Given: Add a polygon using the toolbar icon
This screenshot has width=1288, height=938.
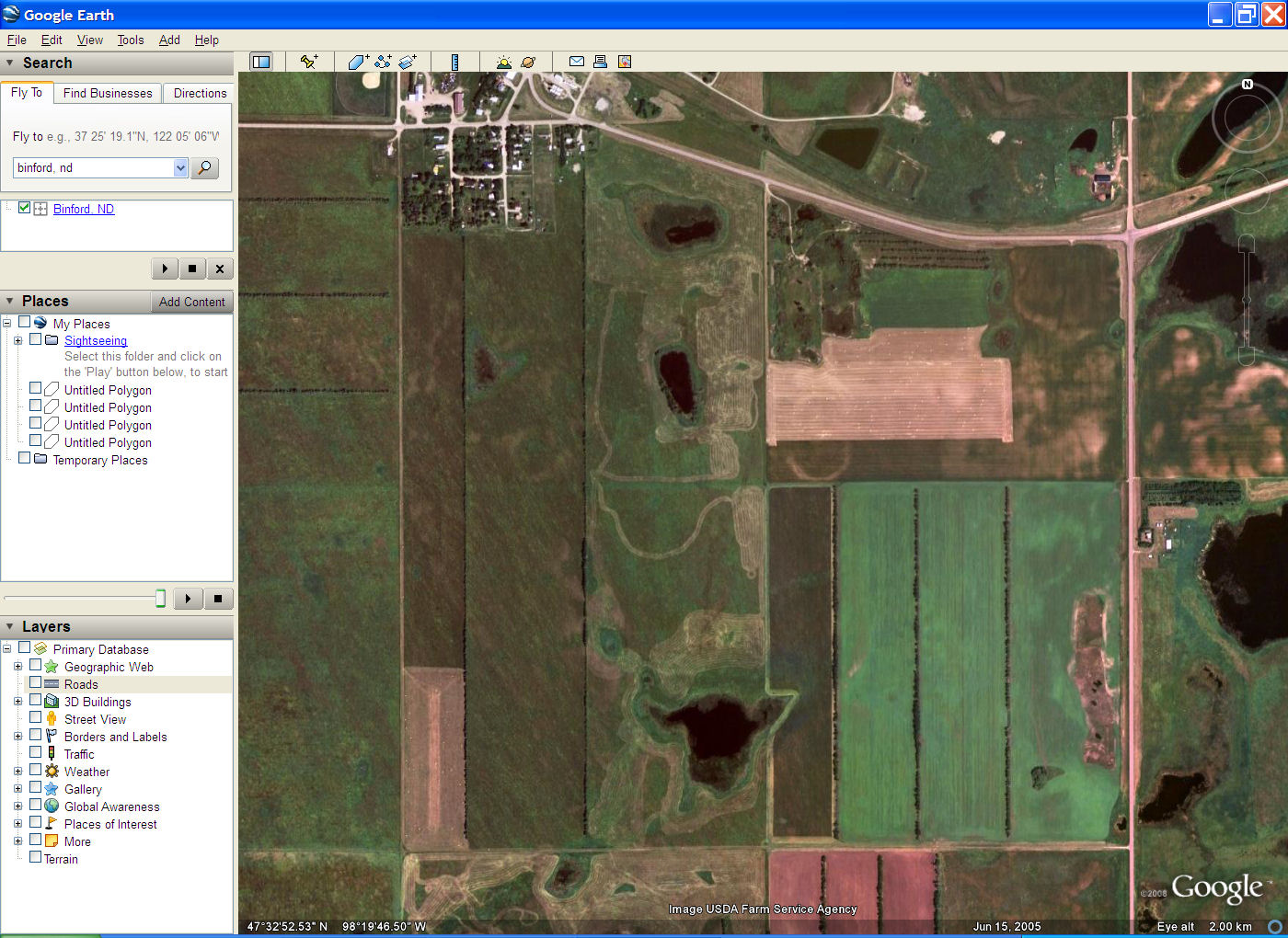Looking at the screenshot, I should coord(358,62).
